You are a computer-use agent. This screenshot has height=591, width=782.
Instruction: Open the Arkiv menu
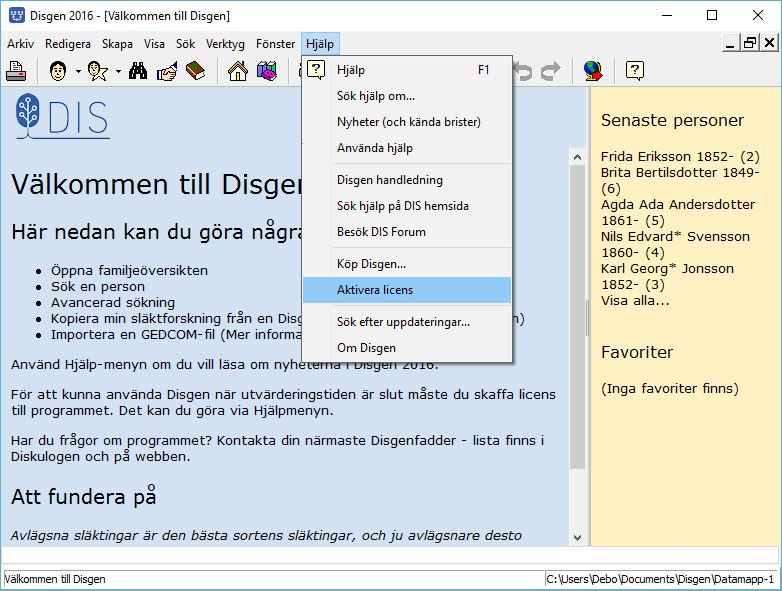click(x=20, y=44)
